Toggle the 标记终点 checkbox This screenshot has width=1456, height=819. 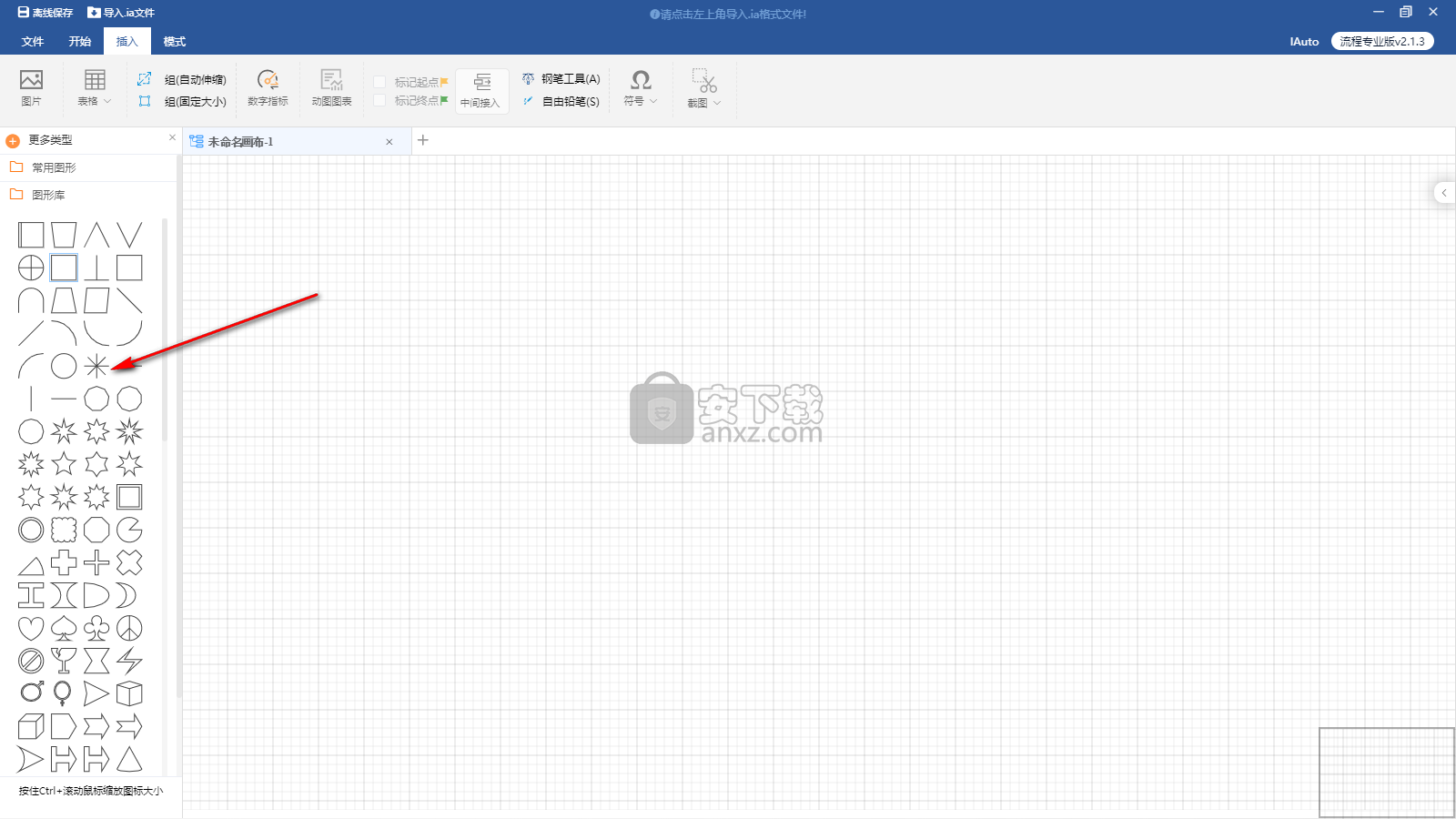[379, 100]
